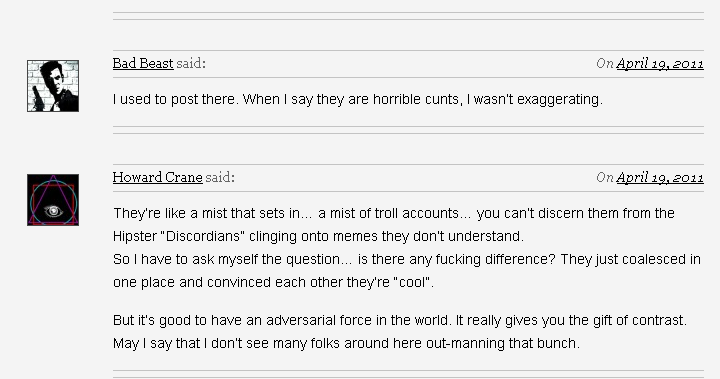Viewport: 720px width, 379px height.
Task: Click the phrase 'wasn't exaggerating' in Bad Beast's comment
Action: click(x=538, y=99)
